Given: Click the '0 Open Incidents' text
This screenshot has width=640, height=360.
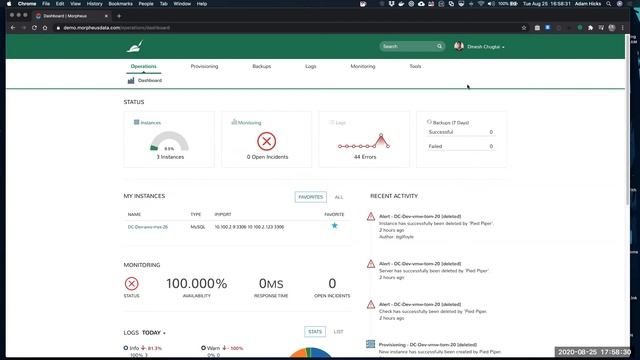Looking at the screenshot, I should click(x=267, y=157).
